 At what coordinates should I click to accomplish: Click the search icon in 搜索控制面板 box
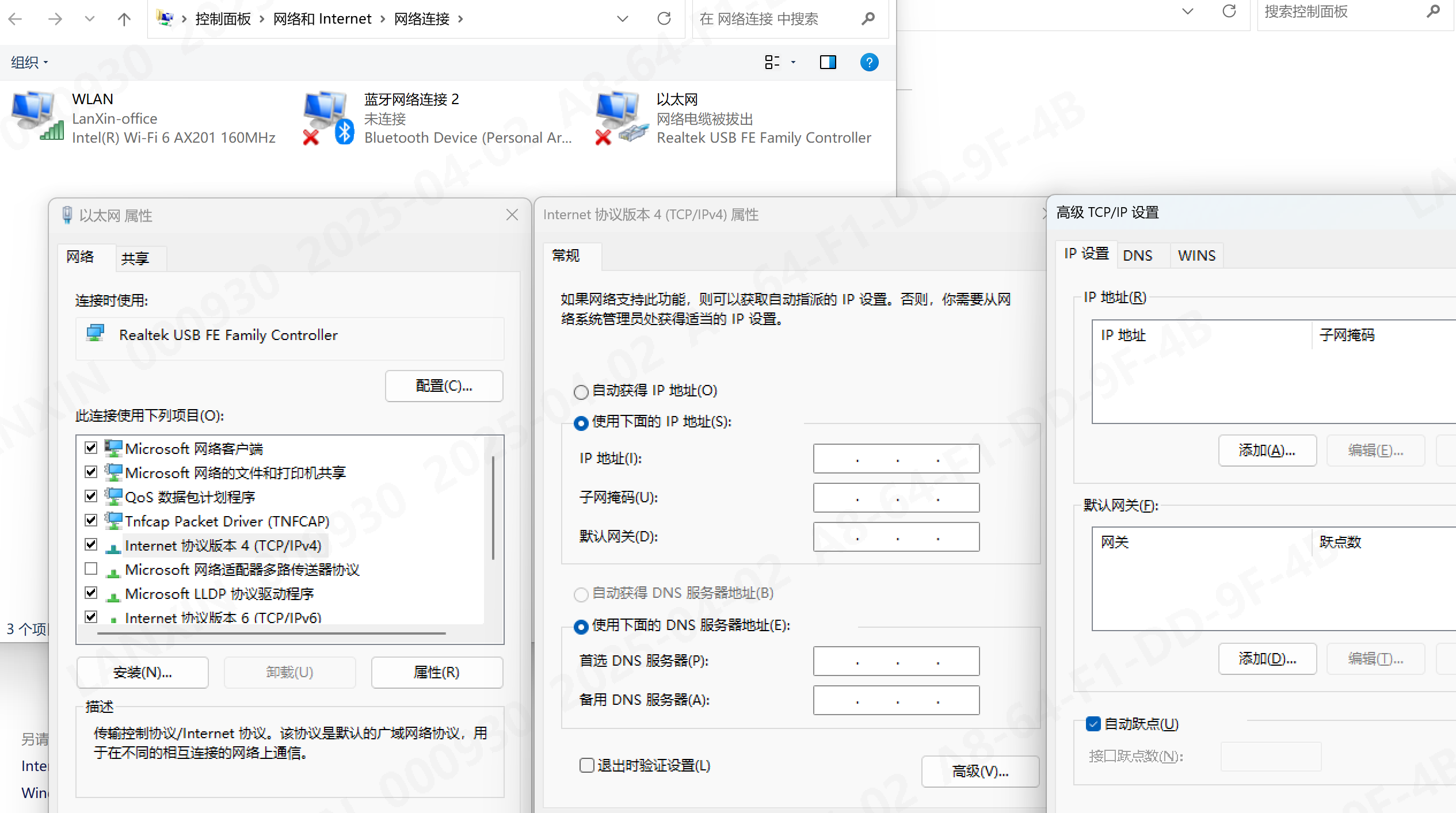pos(1434,12)
